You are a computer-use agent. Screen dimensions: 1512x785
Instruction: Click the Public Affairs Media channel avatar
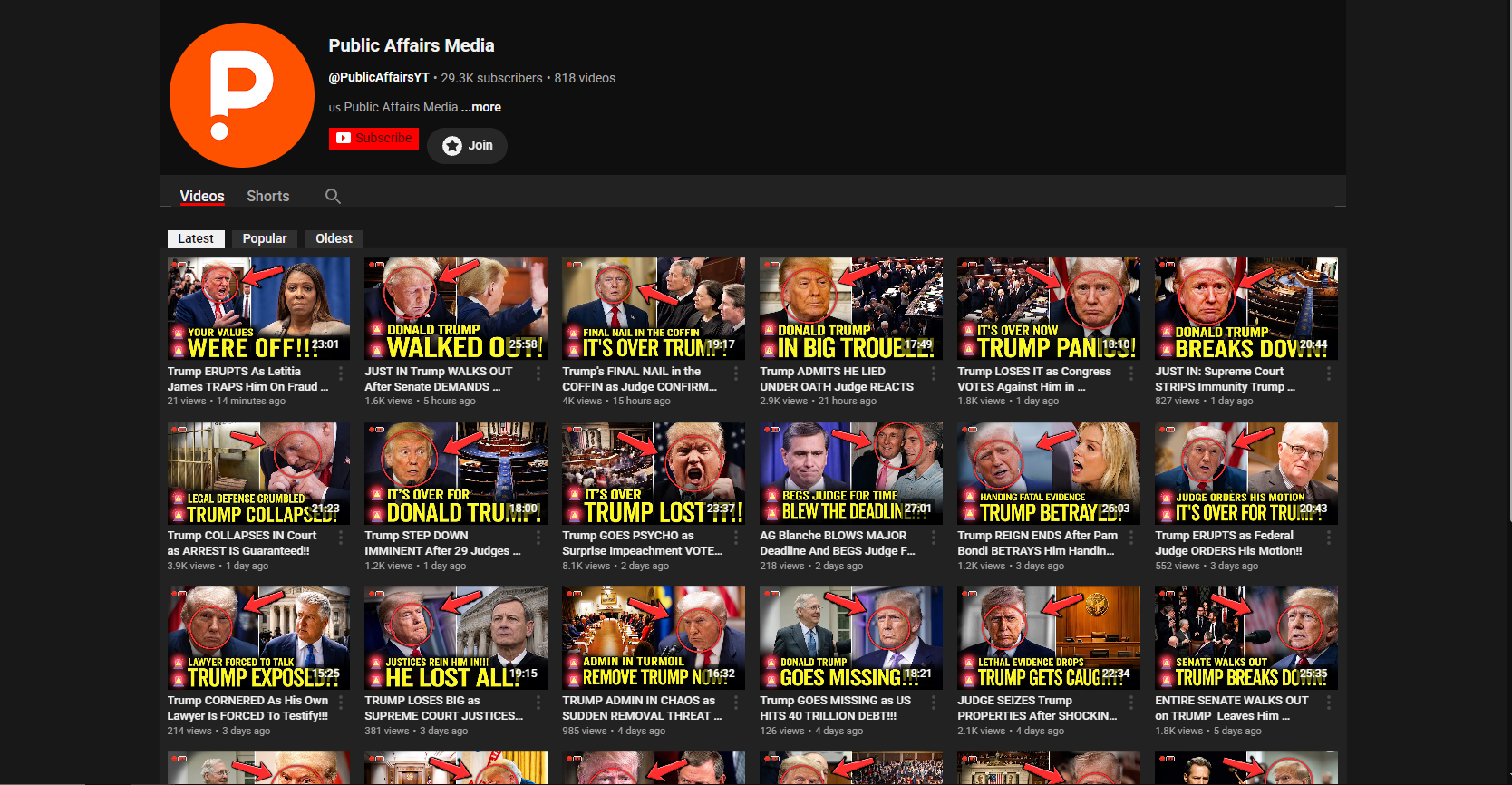click(x=242, y=95)
